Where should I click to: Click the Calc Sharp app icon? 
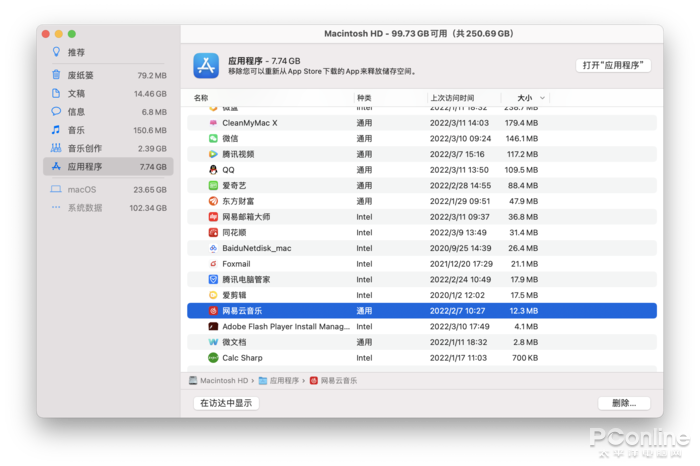point(213,358)
